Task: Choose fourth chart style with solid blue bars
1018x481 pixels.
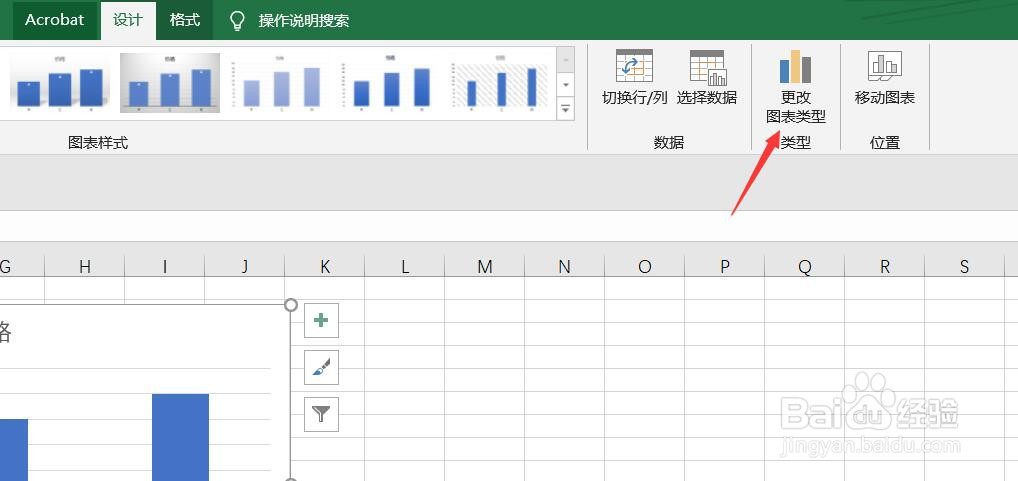Action: pyautogui.click(x=391, y=83)
